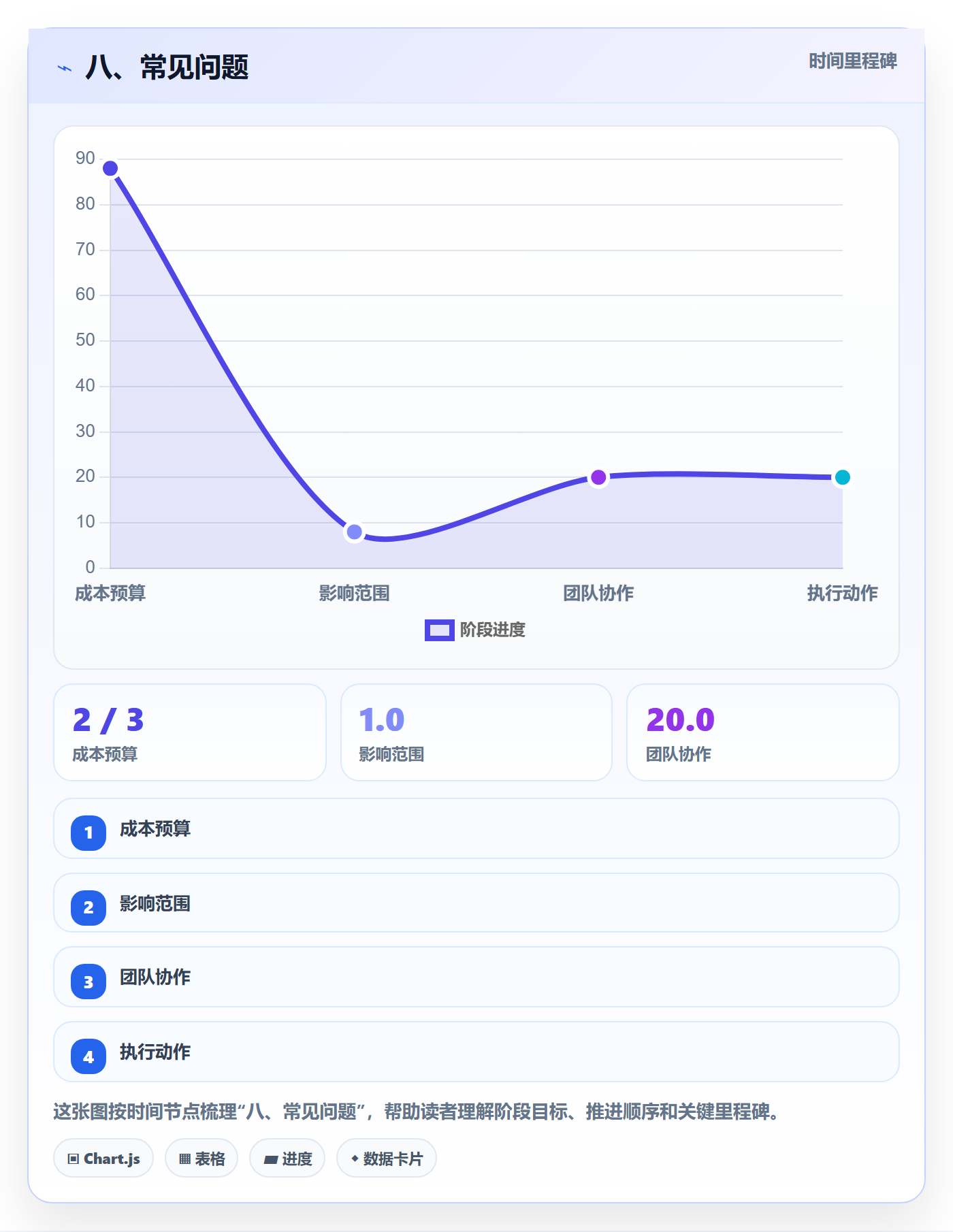
Task: Click the 执行动作 timeline list row
Action: coord(476,1052)
